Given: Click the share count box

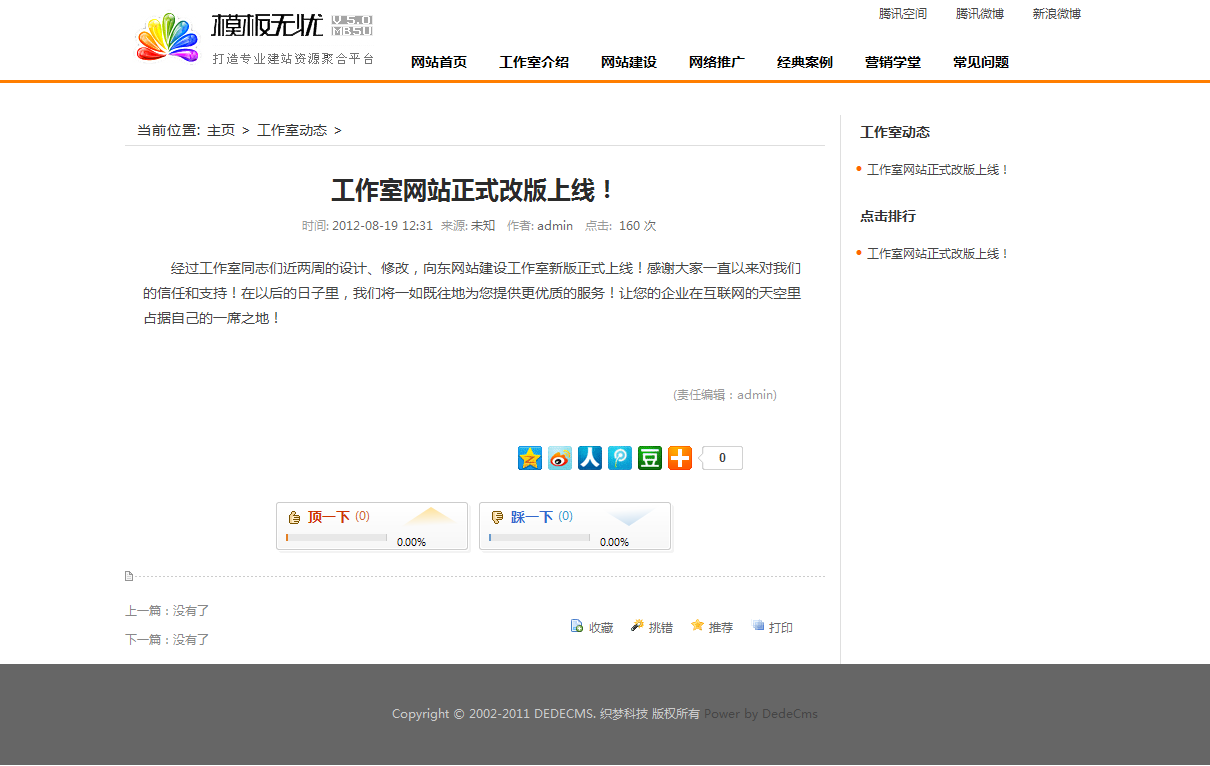Looking at the screenshot, I should (723, 458).
